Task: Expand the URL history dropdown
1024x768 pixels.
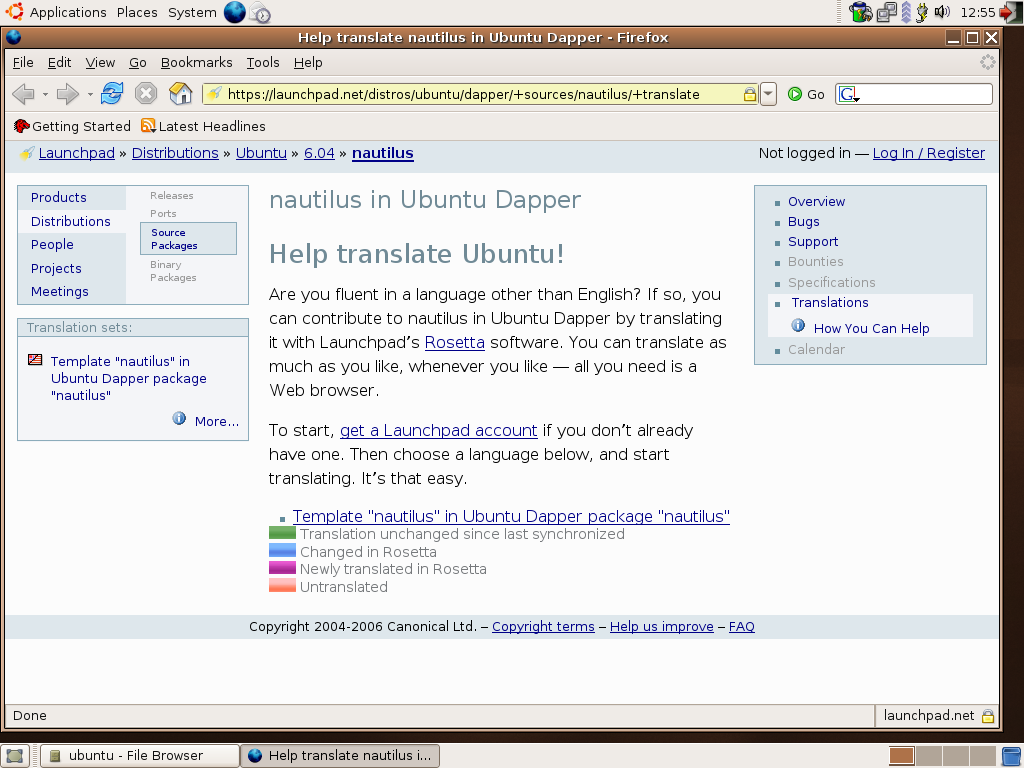Action: point(768,94)
